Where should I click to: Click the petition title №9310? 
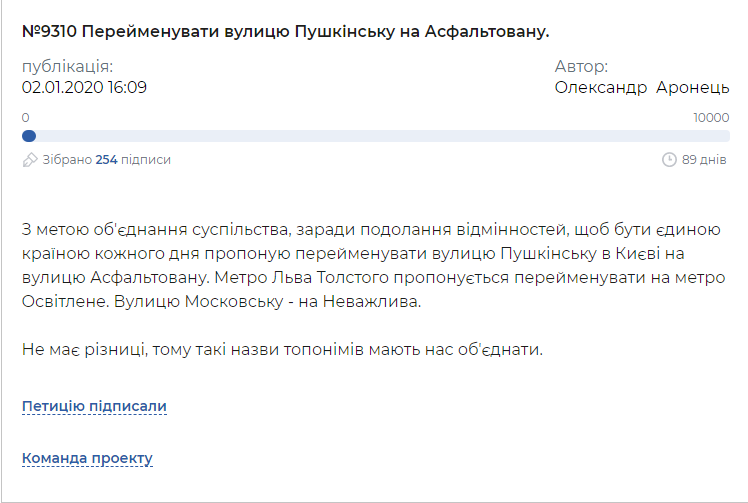tap(286, 31)
